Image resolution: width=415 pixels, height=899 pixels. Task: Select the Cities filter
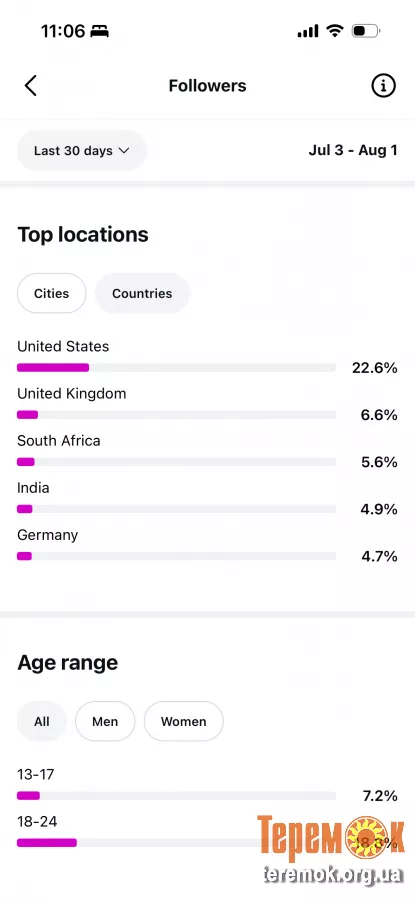tap(52, 294)
